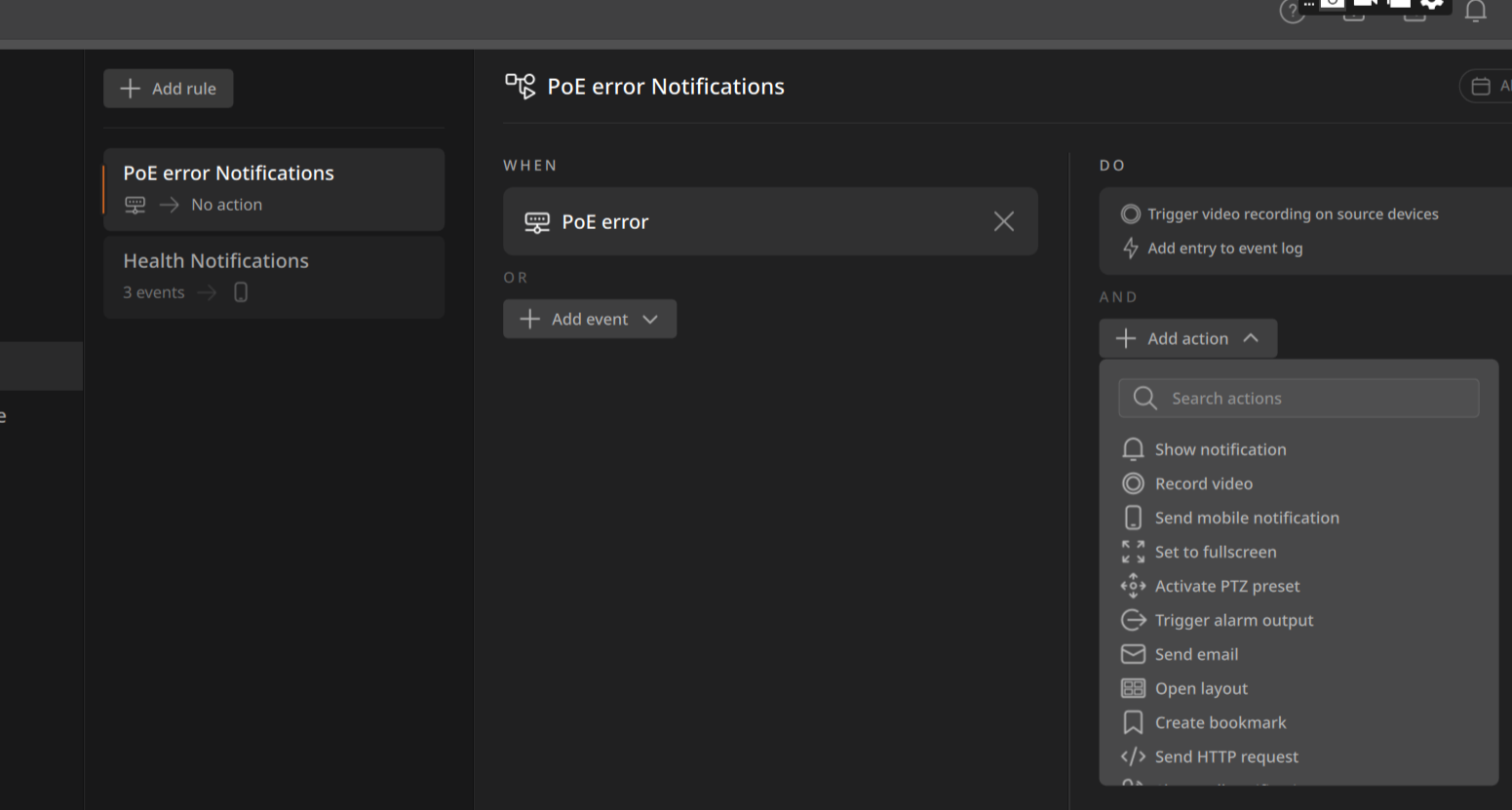Open the notifications bell in the top bar
Viewport: 1512px width, 810px height.
[x=1476, y=11]
